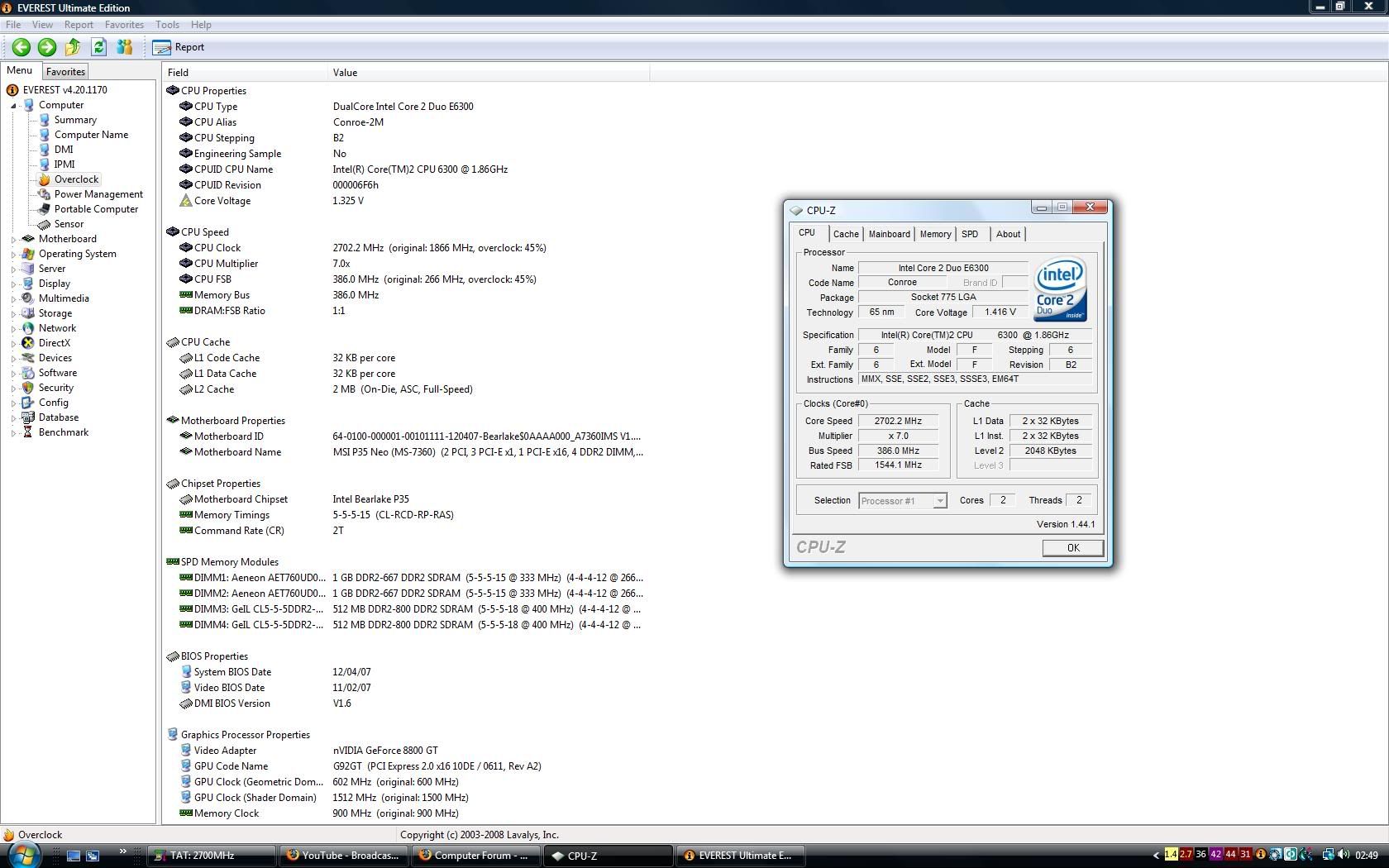1389x868 pixels.
Task: Expand the Storage tree node
Action: tap(13, 313)
